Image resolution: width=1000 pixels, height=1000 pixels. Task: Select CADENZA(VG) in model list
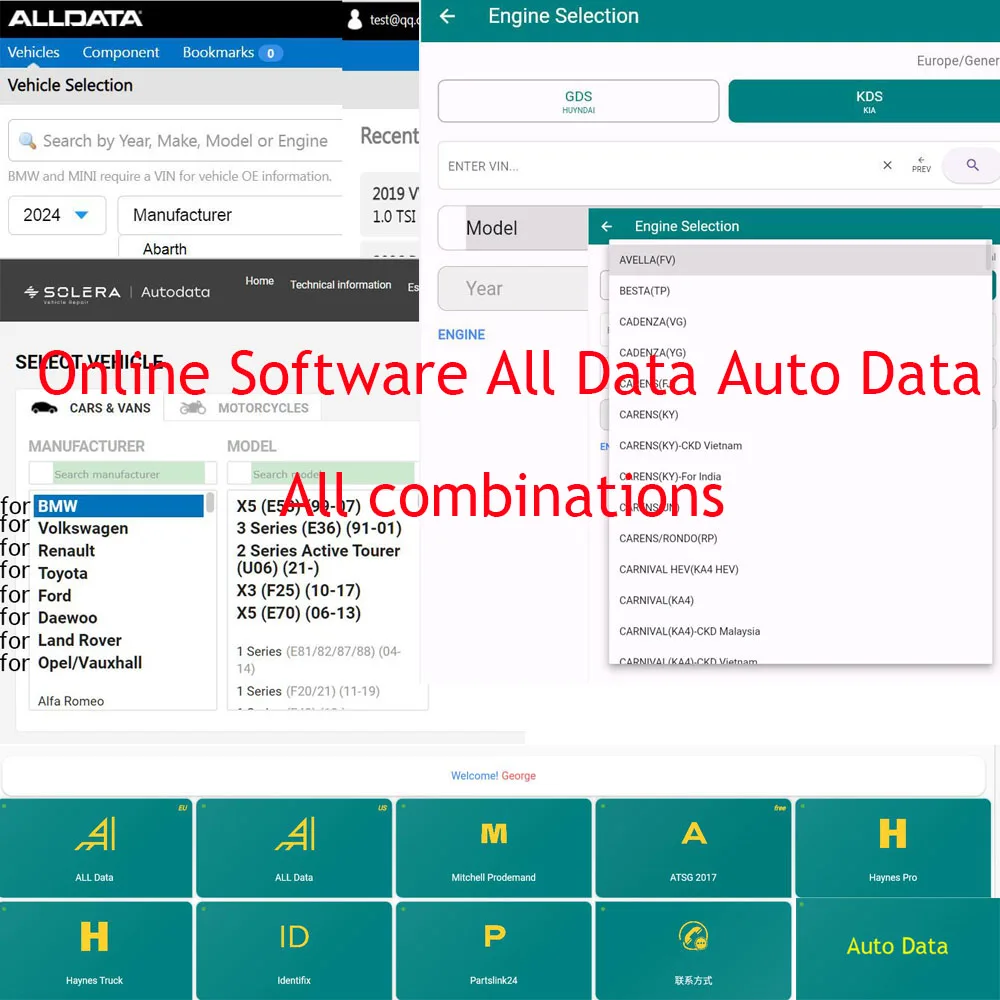798,321
